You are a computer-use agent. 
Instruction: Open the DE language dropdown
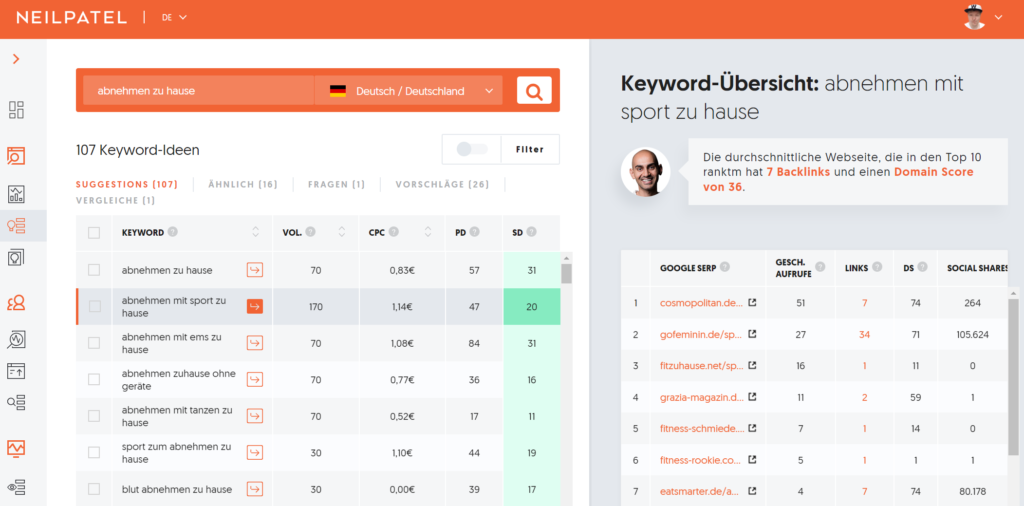pos(174,18)
